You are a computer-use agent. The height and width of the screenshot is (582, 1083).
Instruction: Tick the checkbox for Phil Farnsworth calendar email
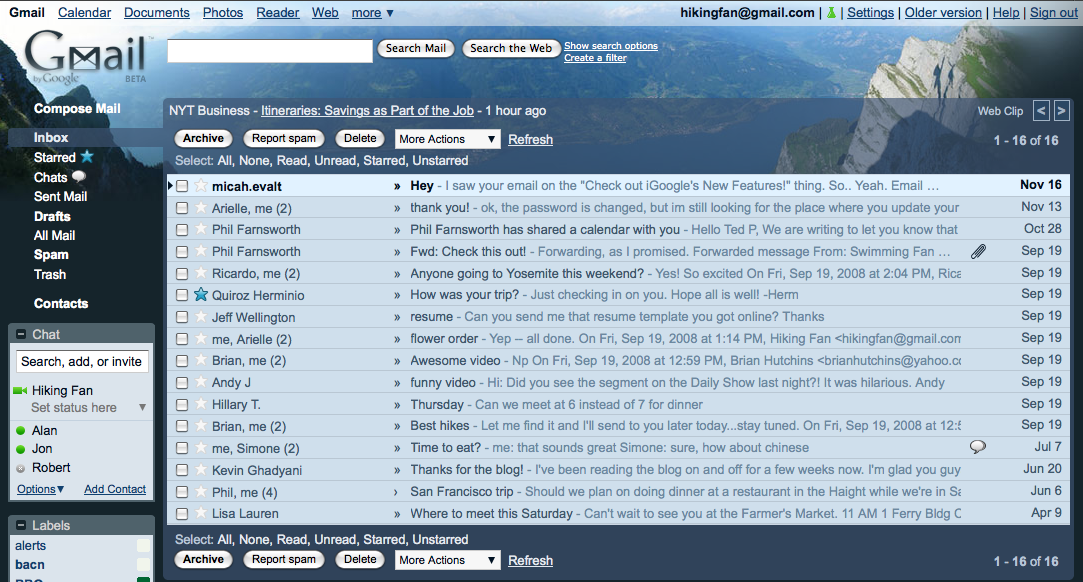[x=182, y=230]
